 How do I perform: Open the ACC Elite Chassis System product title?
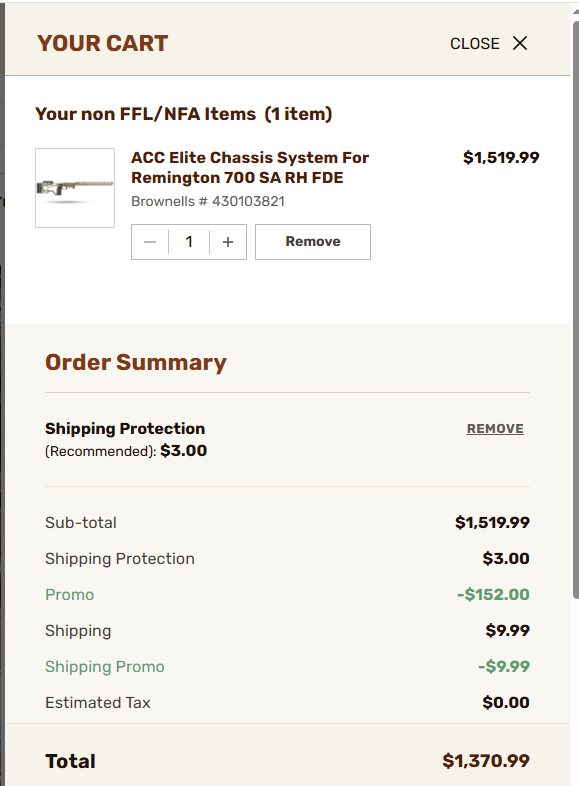250,167
